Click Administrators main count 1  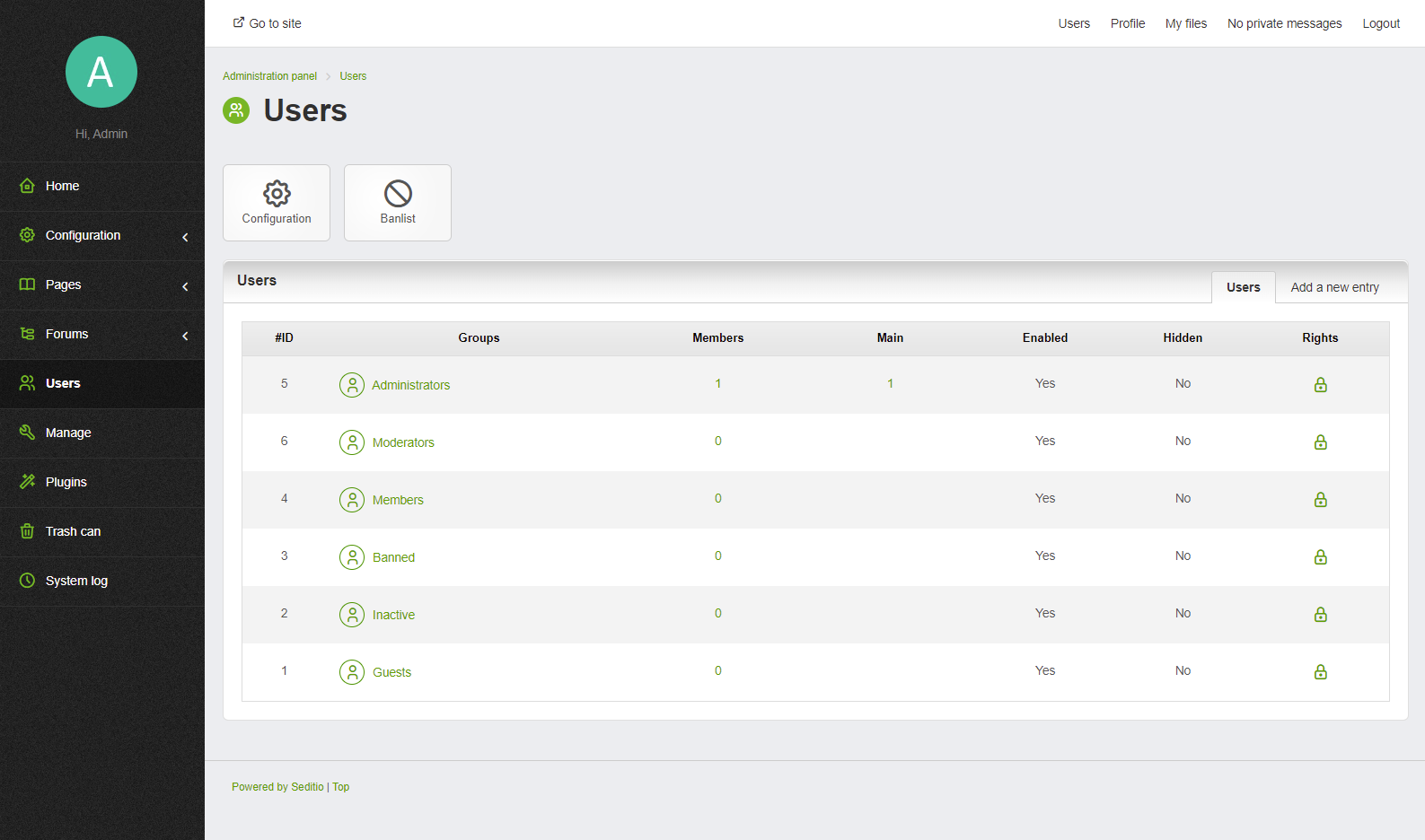click(x=891, y=383)
